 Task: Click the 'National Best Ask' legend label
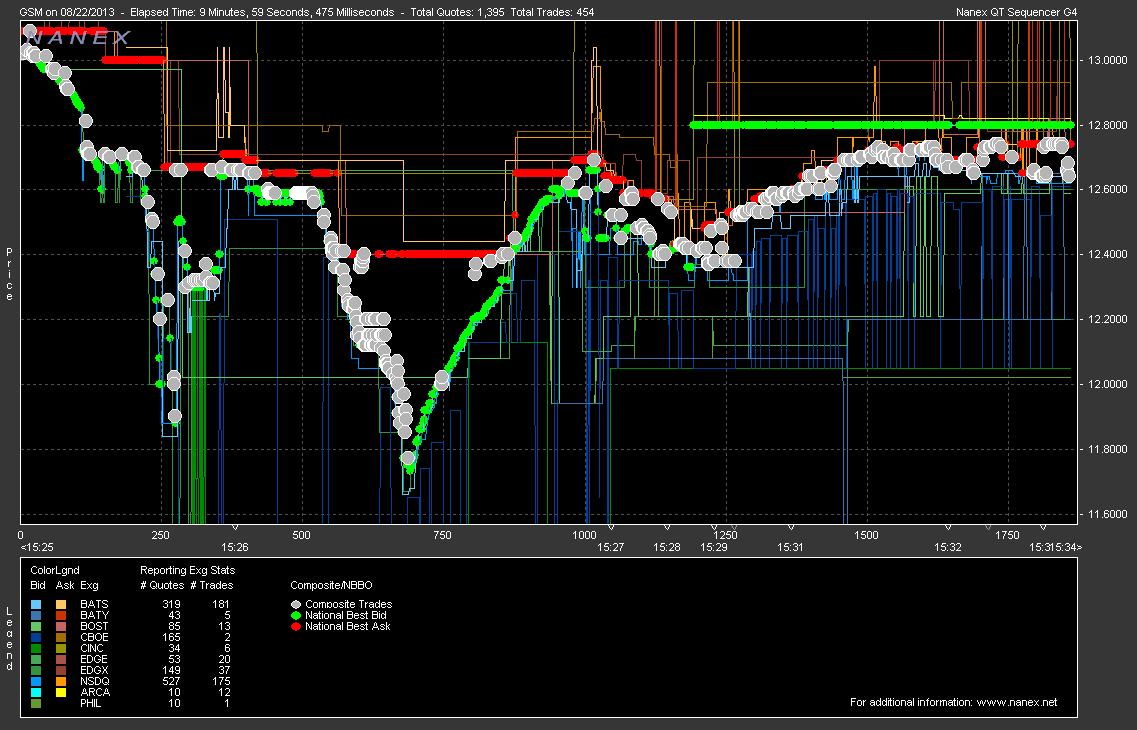click(347, 626)
